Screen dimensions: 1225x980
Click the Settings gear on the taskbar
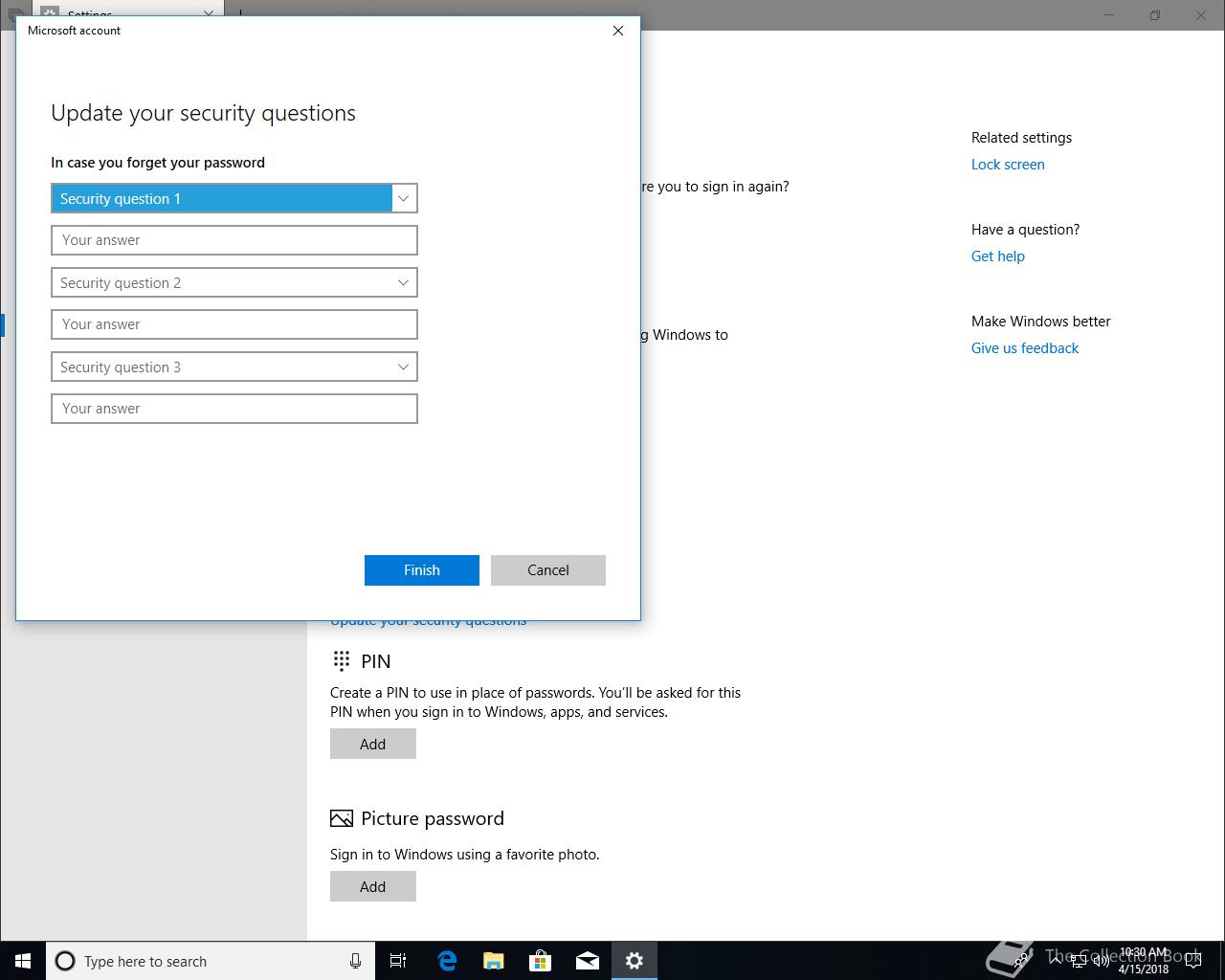coord(635,961)
